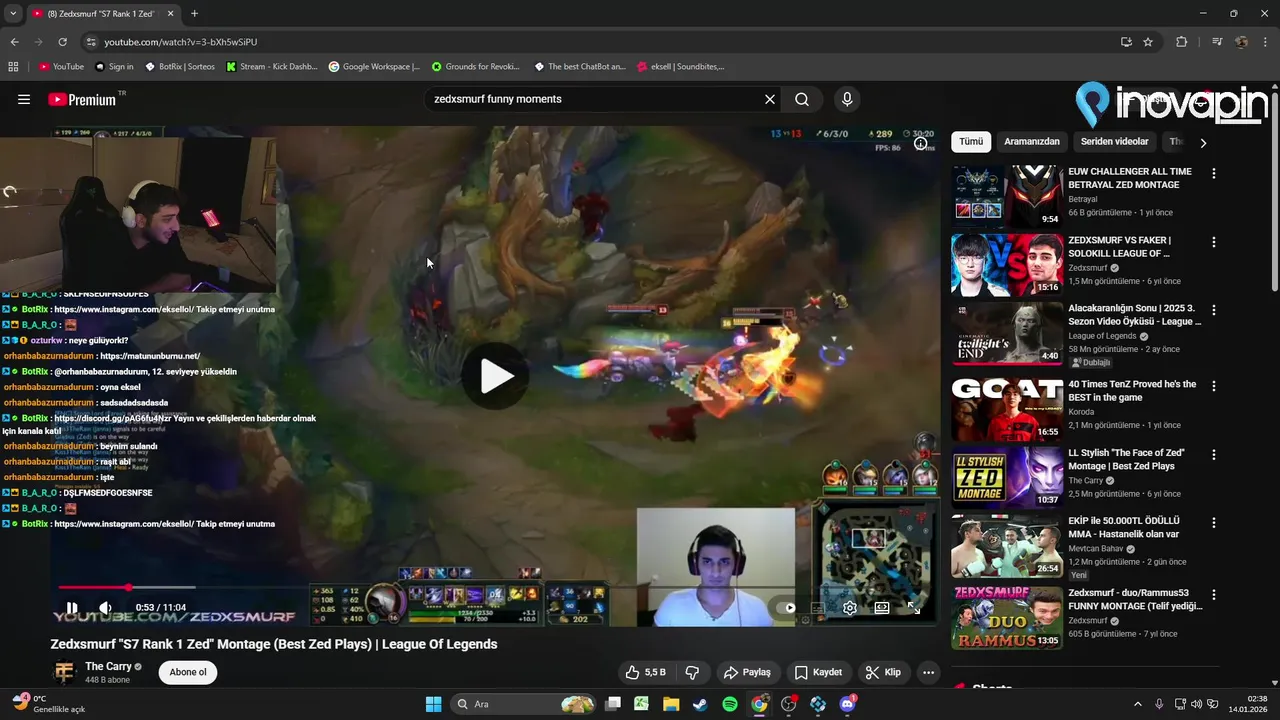The height and width of the screenshot is (720, 1280).
Task: Select the Seriden videolar filter chip
Action: [x=1115, y=142]
